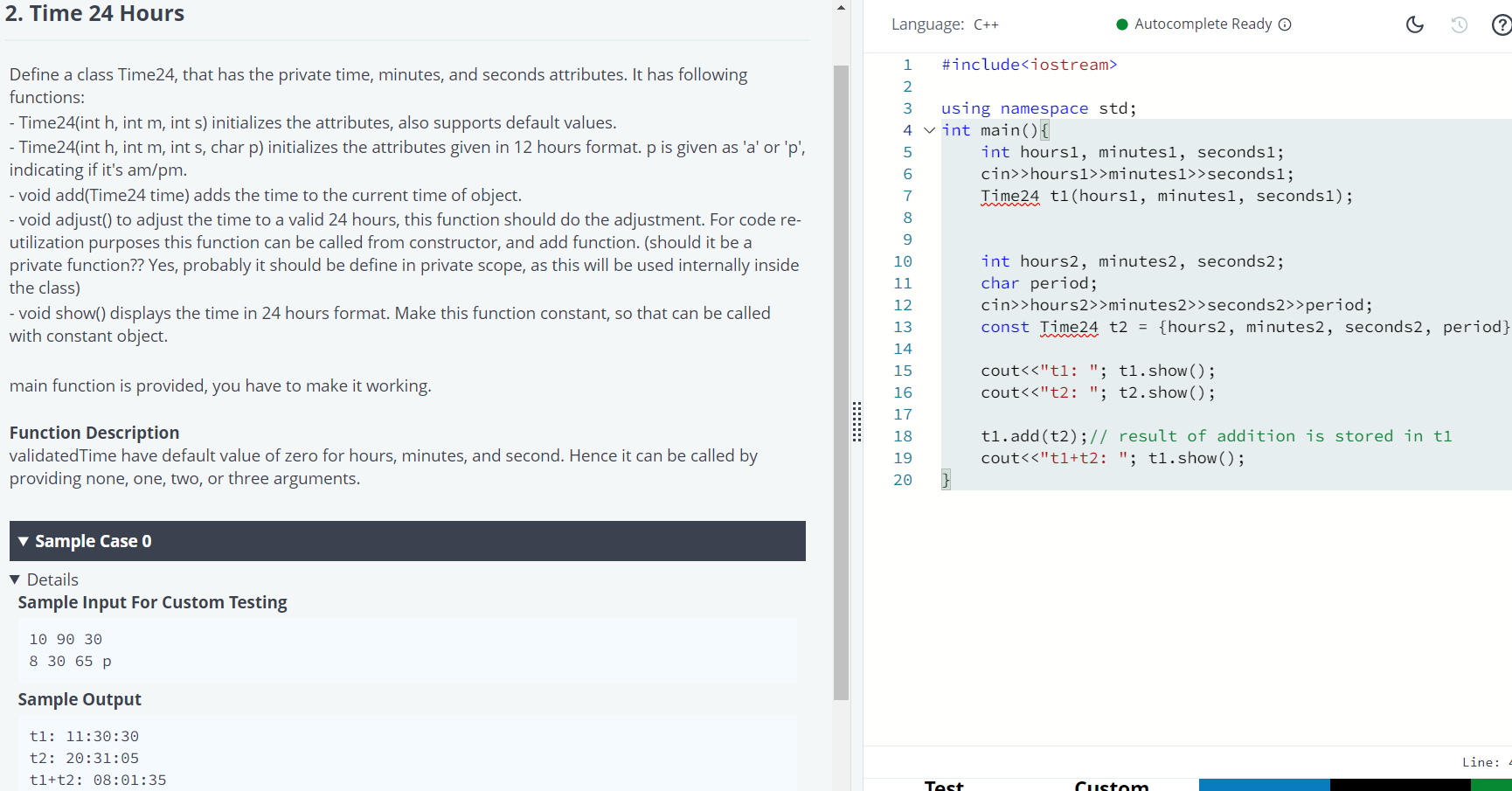Click the t1.add(t2) comment line
1512x791 pixels.
1216,436
